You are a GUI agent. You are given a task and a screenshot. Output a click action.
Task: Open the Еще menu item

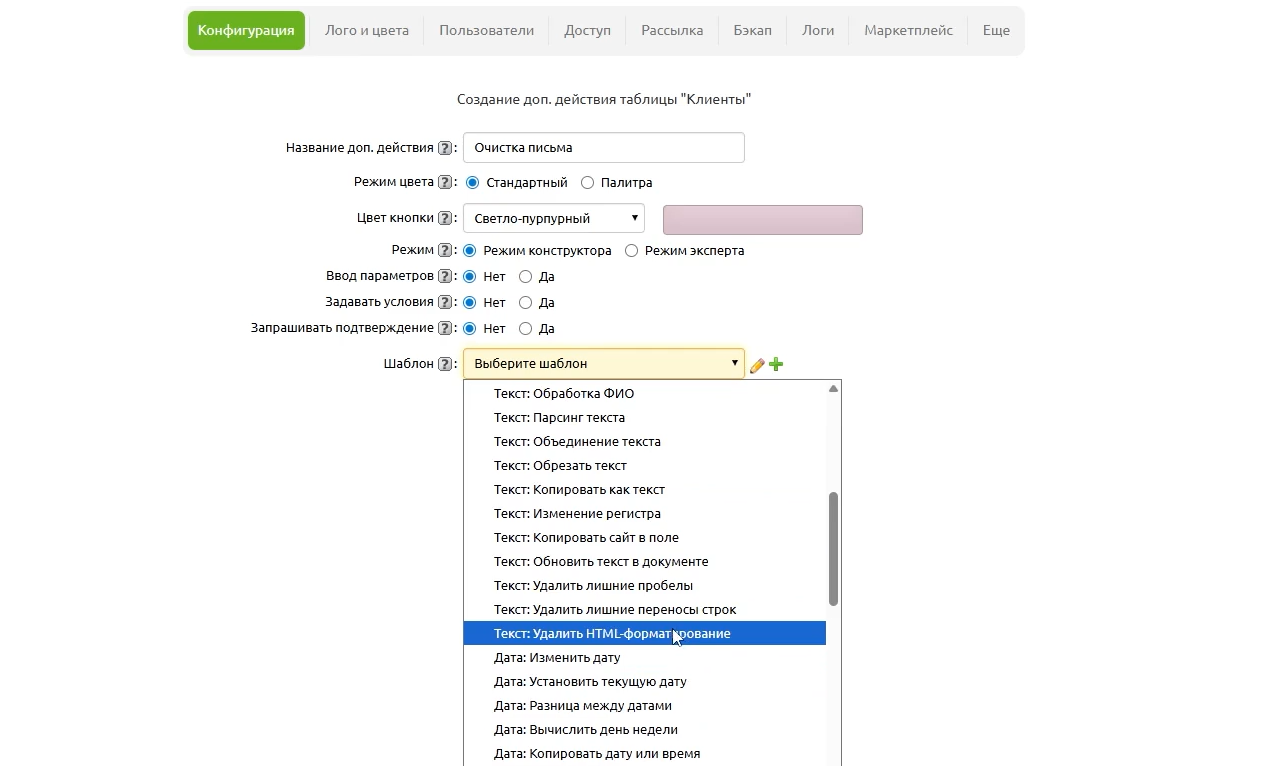click(995, 30)
